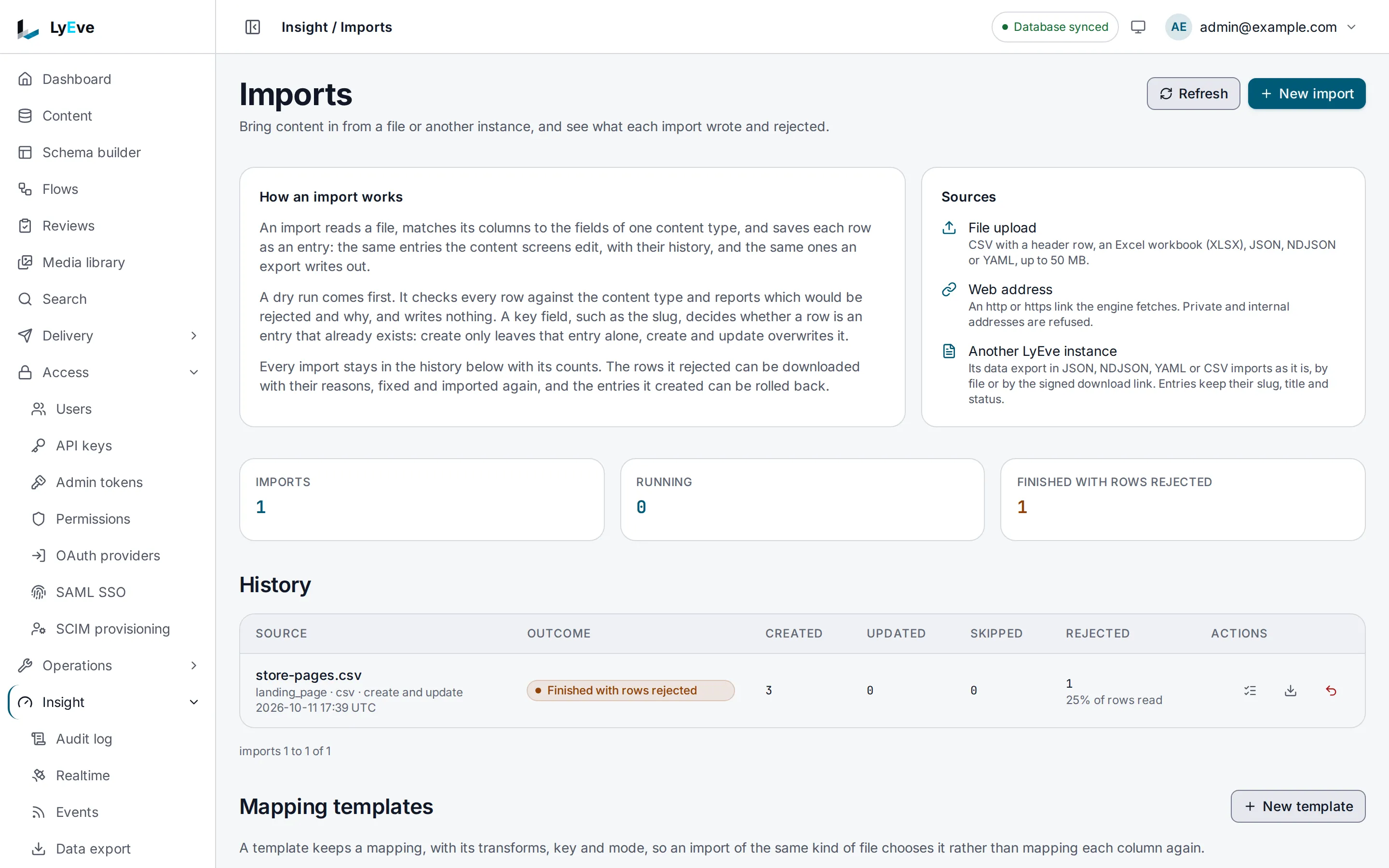
Task: Open Flows in the sidebar
Action: click(108, 189)
